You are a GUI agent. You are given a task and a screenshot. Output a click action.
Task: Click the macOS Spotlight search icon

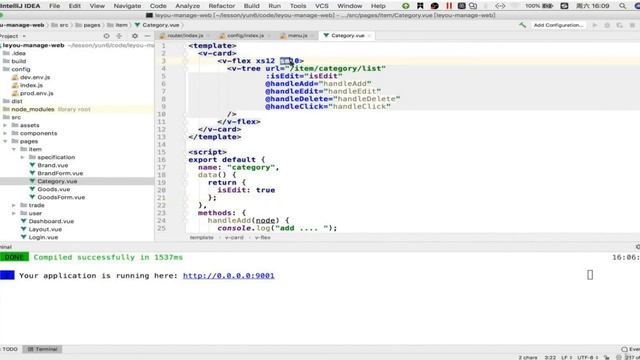point(622,6)
